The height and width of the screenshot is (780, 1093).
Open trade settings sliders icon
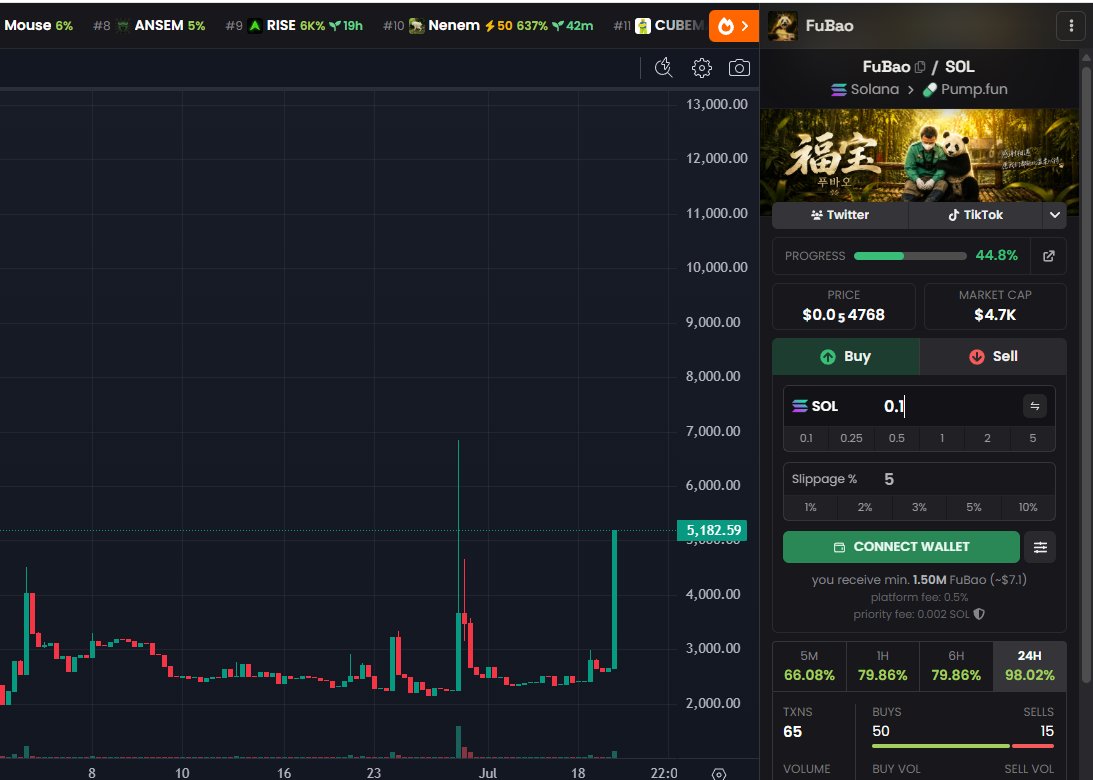click(x=1040, y=547)
